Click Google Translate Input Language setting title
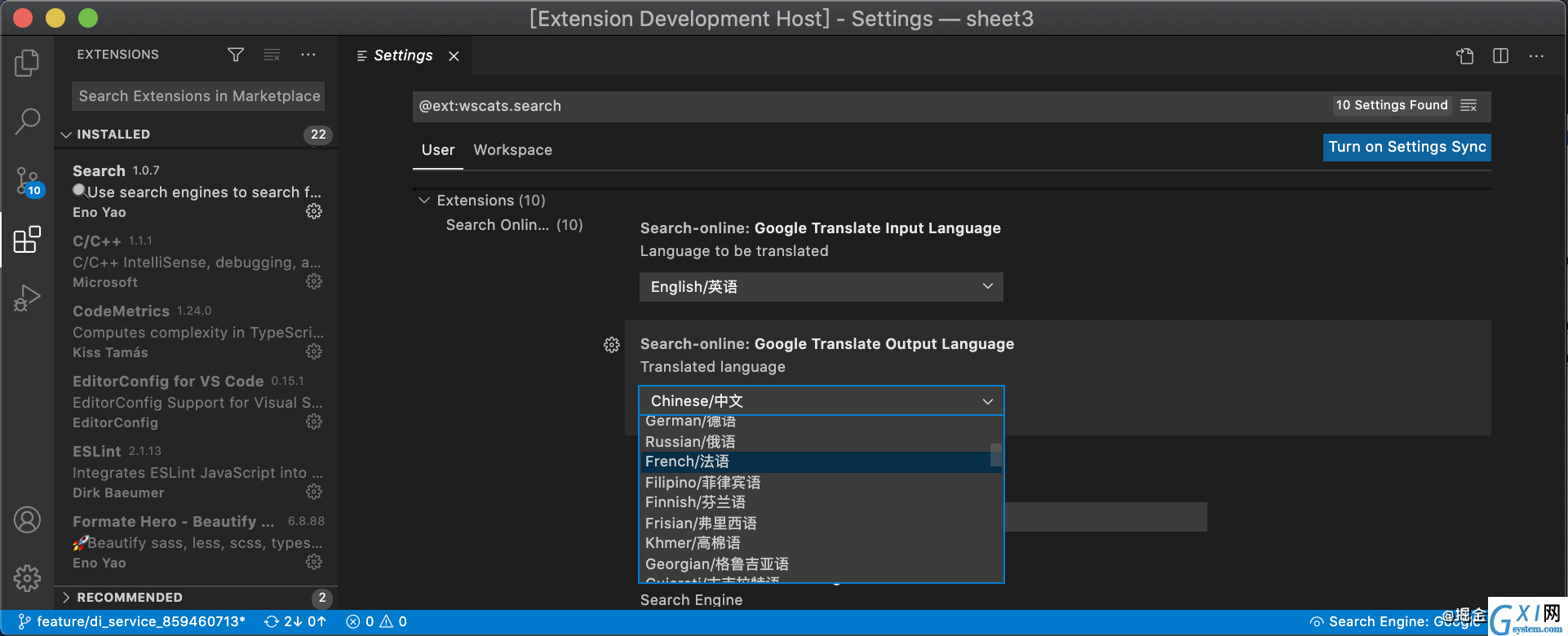This screenshot has height=636, width=1568. coord(821,228)
